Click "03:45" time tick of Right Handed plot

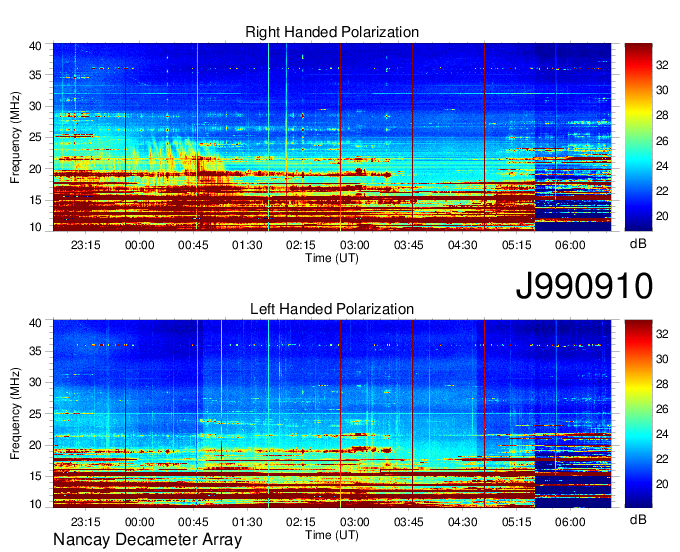409,245
